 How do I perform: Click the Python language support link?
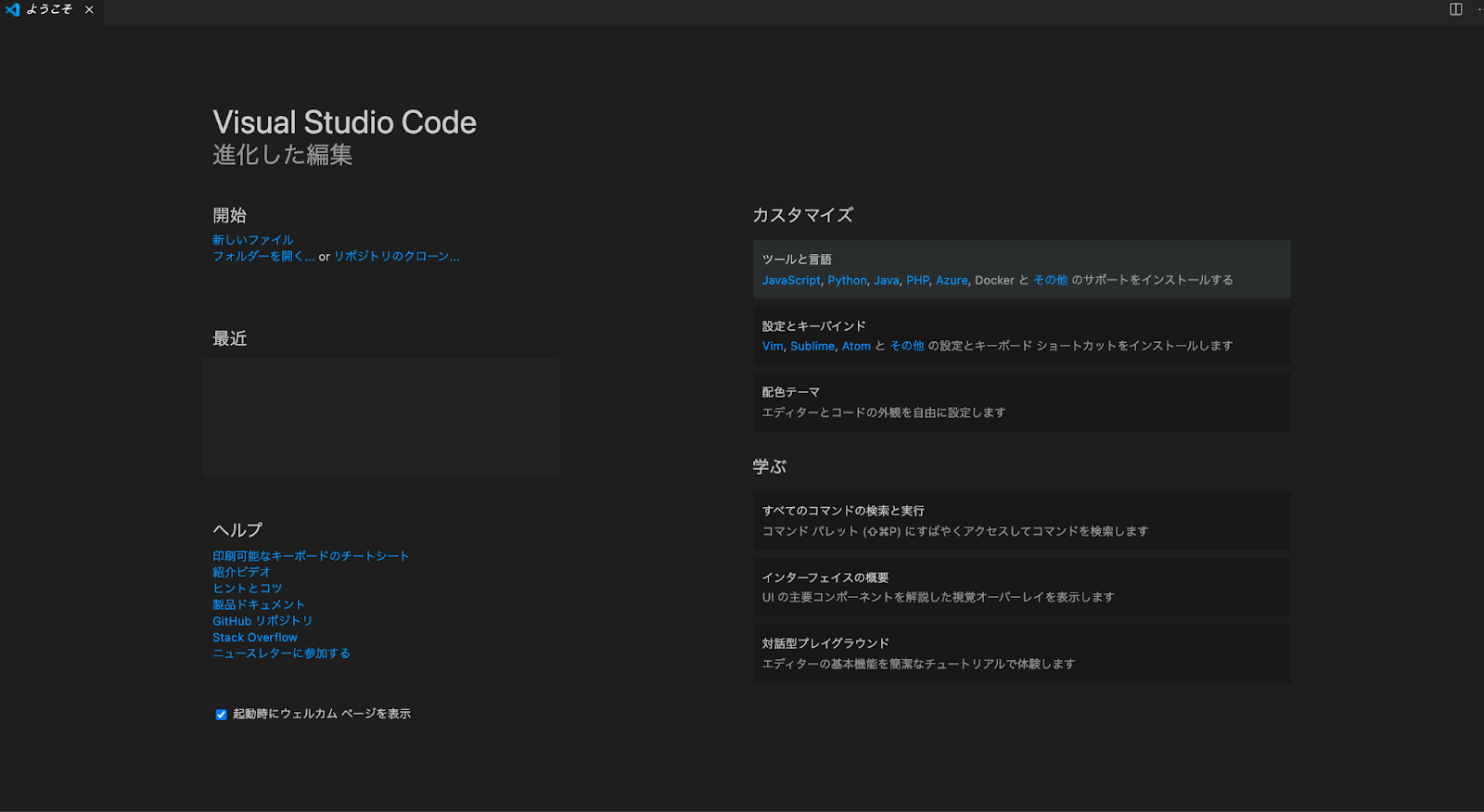(847, 280)
